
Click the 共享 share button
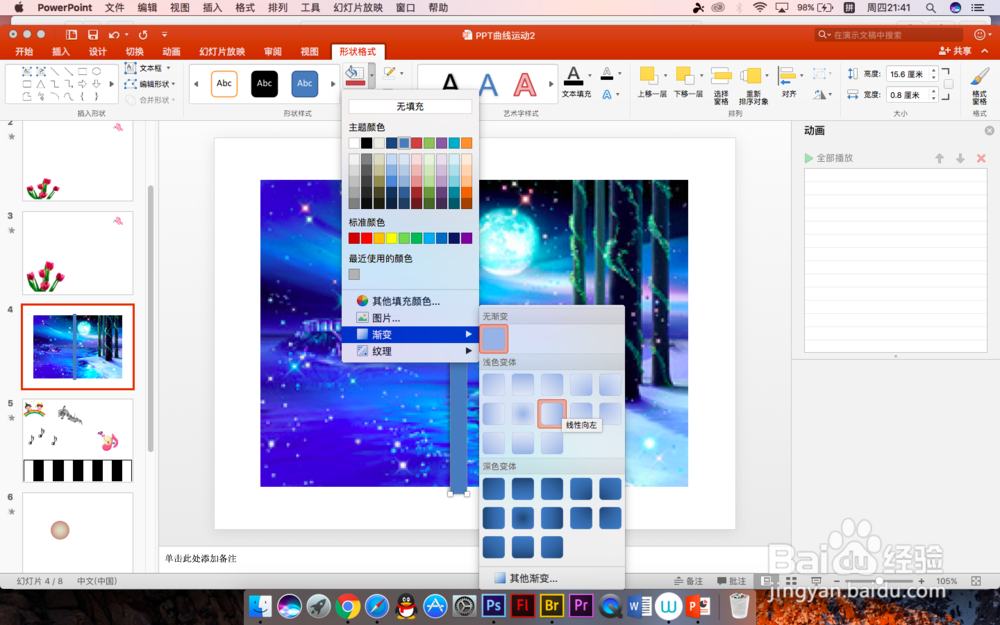tap(955, 51)
